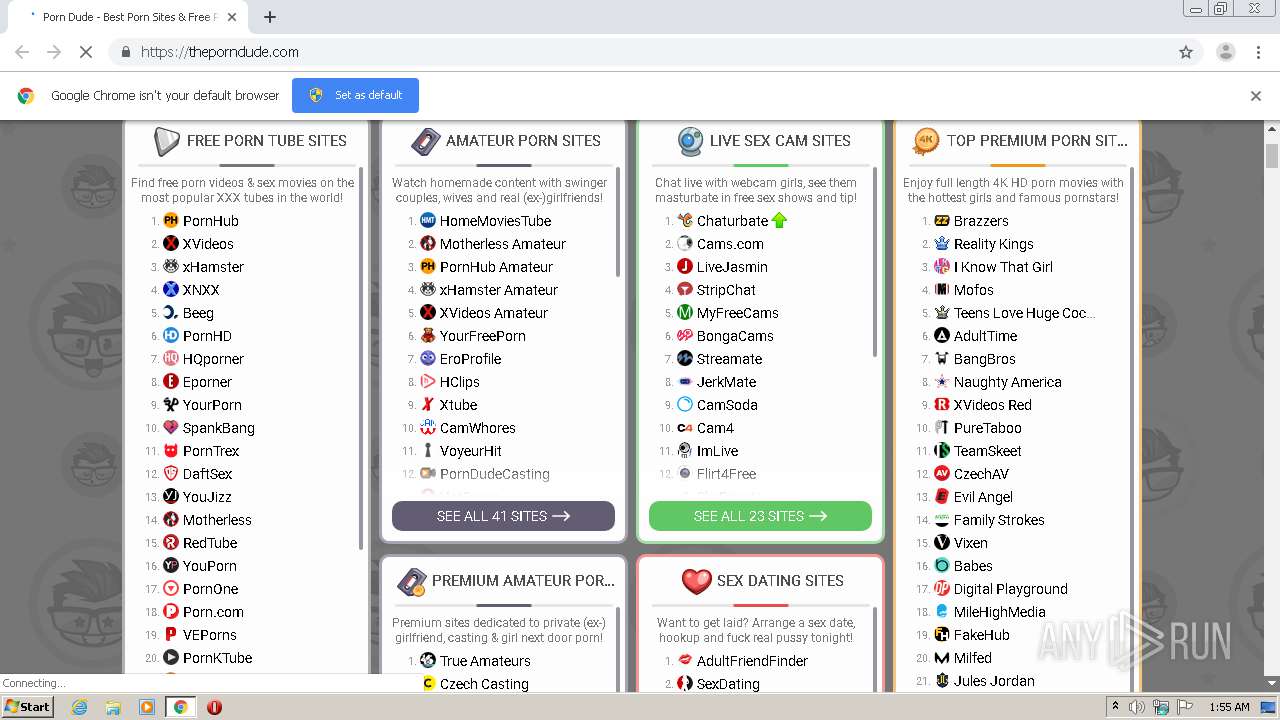Open the Windows Start menu
The image size is (1280, 720).
[27, 707]
